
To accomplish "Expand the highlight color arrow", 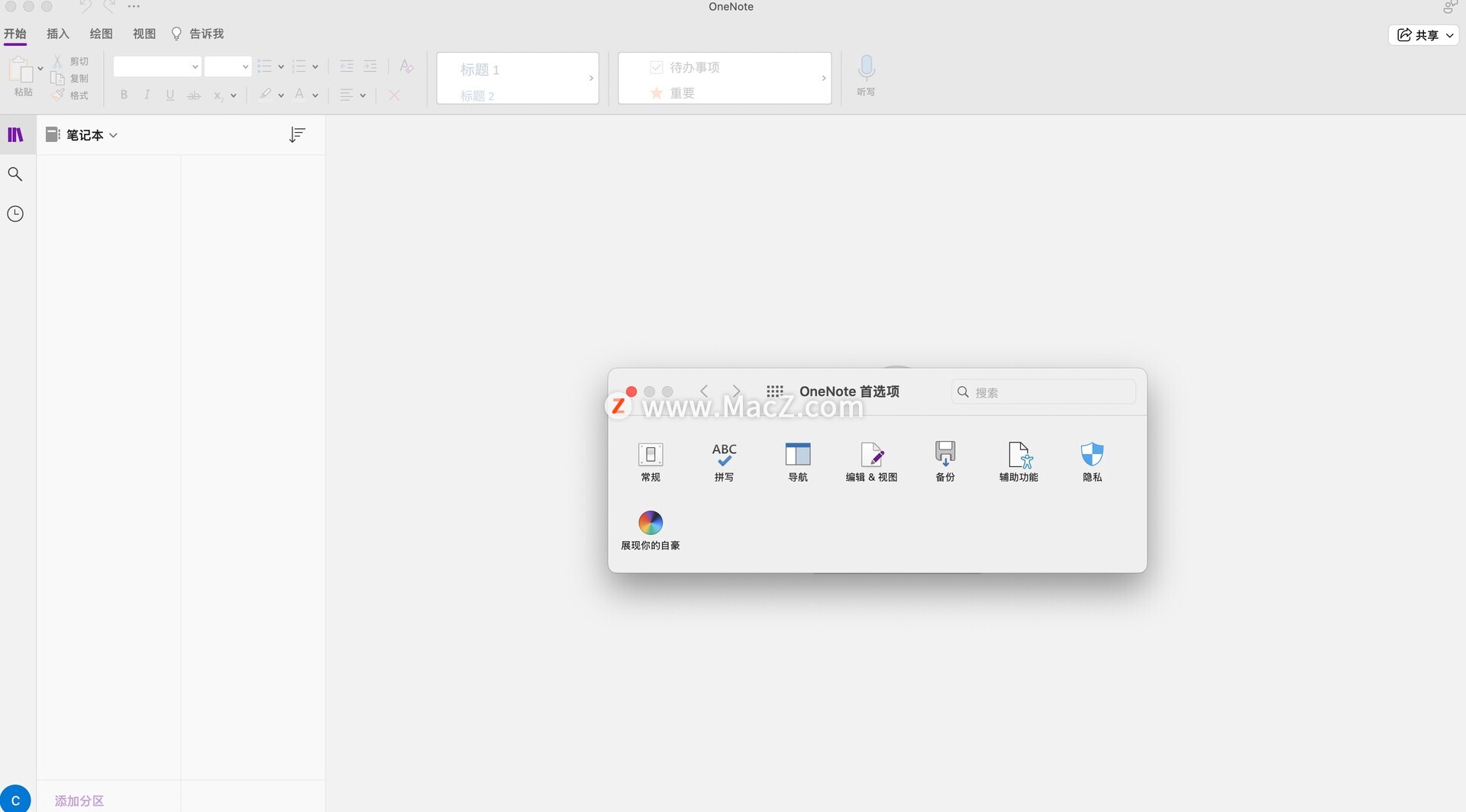I will [281, 96].
